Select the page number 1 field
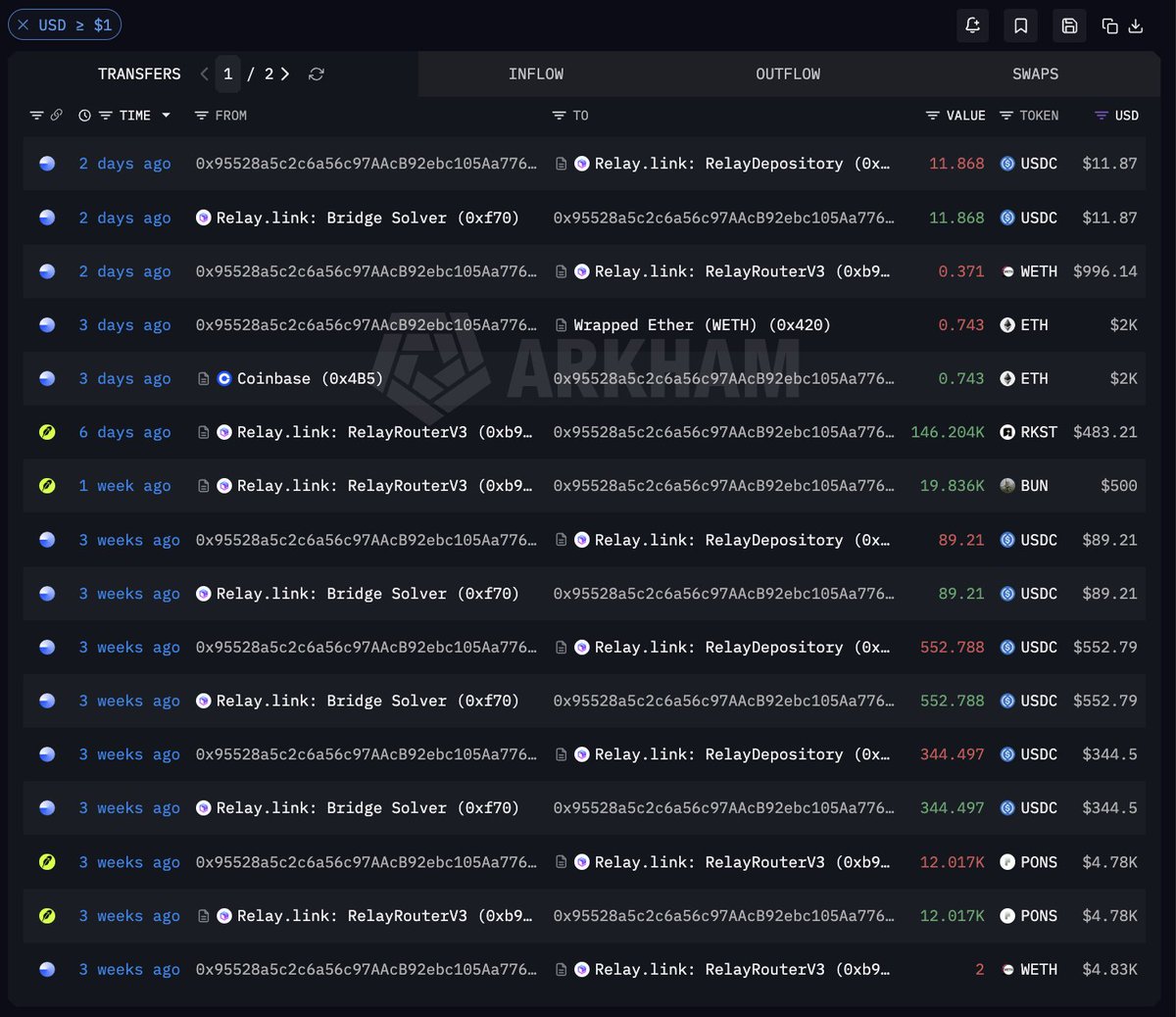The image size is (1176, 1017). click(227, 73)
